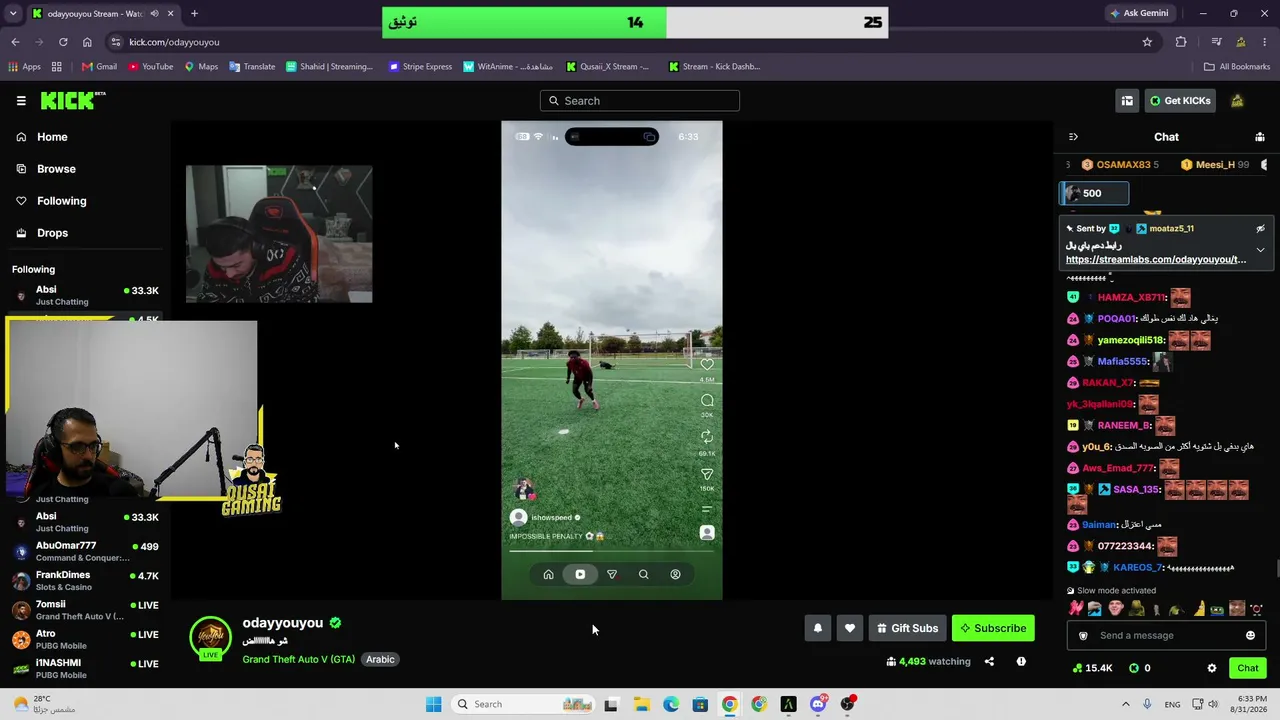This screenshot has width=1280, height=720.
Task: Open Following in Kick sidebar
Action: tap(61, 201)
